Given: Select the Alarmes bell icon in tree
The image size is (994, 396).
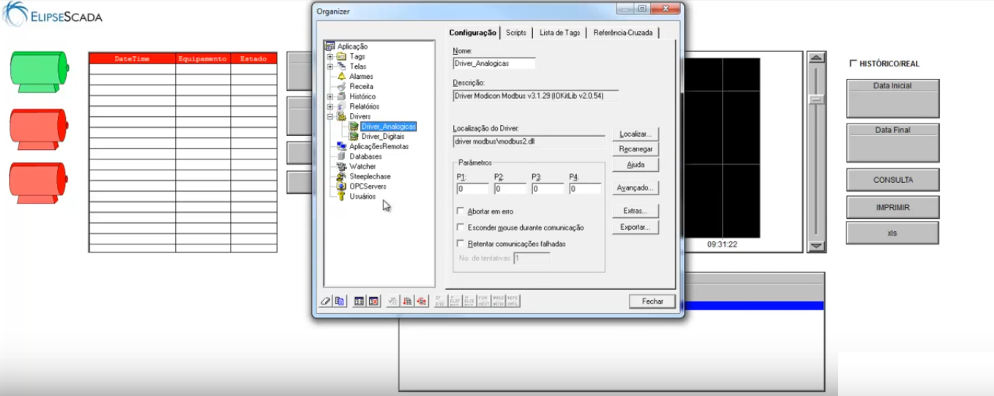Looking at the screenshot, I should pyautogui.click(x=342, y=76).
